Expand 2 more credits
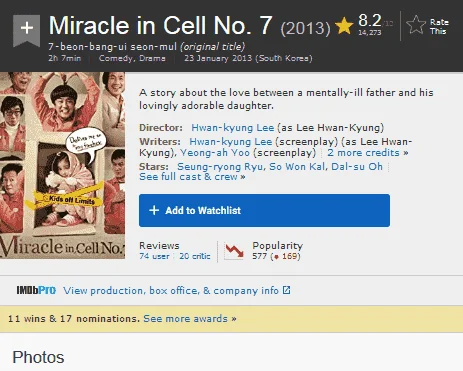Viewport: 463px width, 371px height. pos(368,153)
